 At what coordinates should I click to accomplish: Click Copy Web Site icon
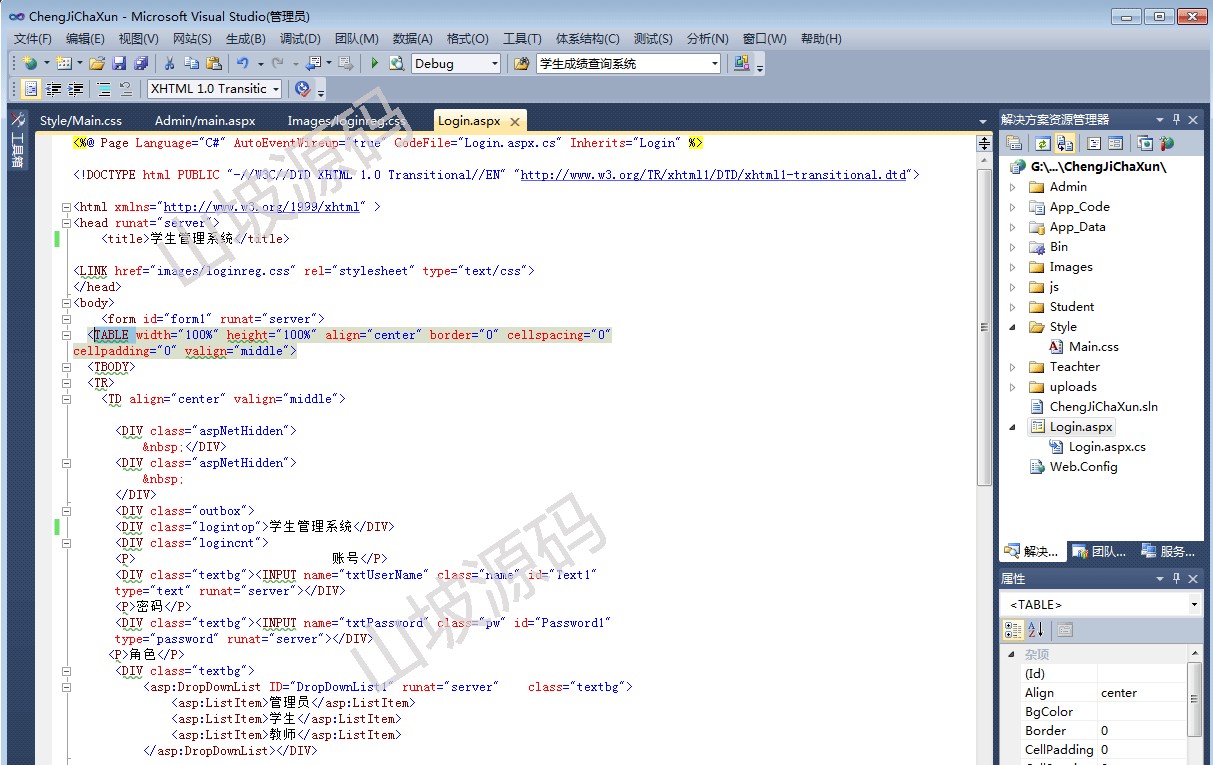coord(1145,144)
